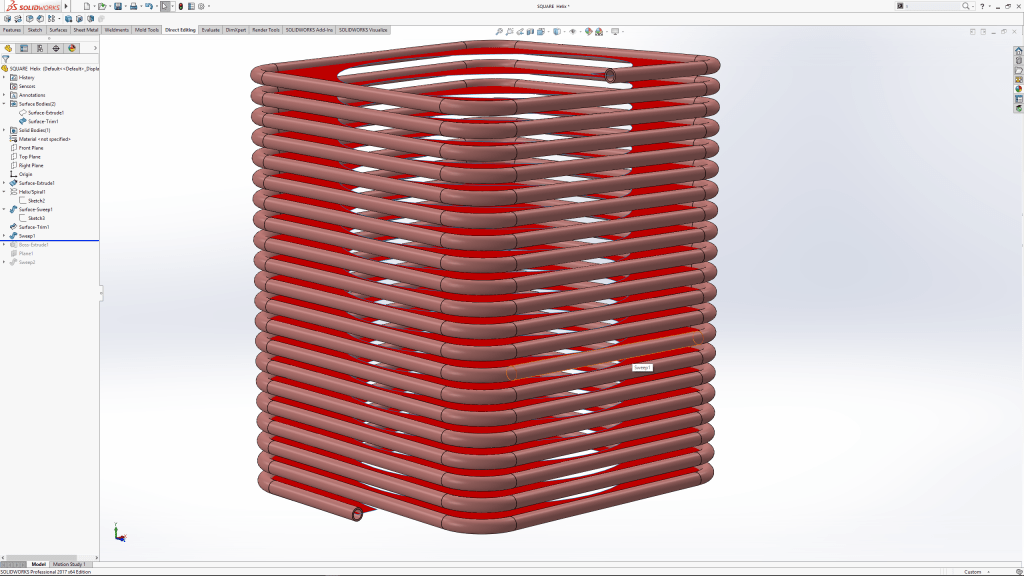Image resolution: width=1024 pixels, height=576 pixels.
Task: Toggle the Section View tool
Action: coord(530,31)
